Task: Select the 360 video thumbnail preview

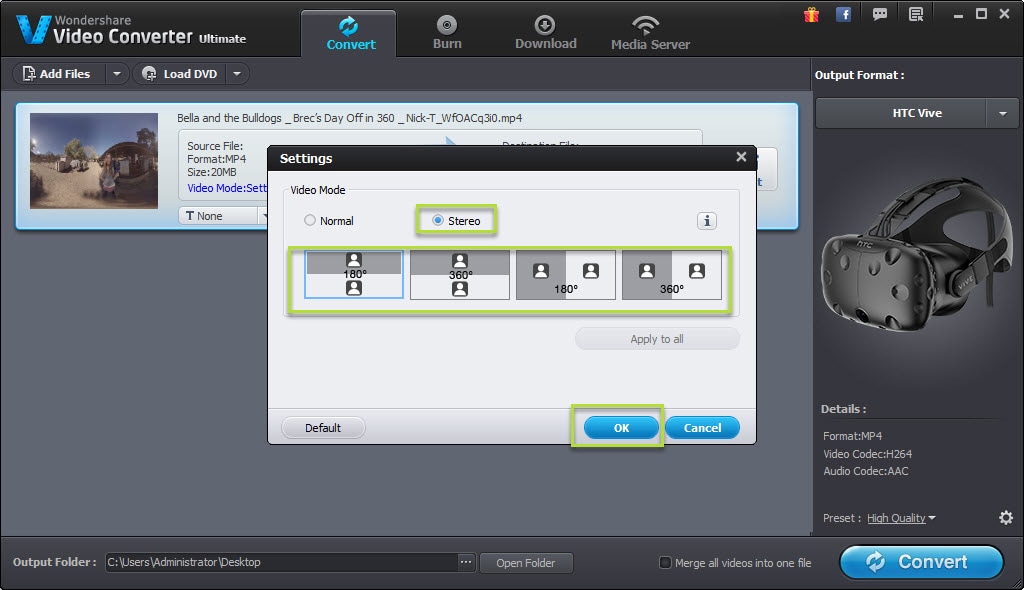Action: [x=93, y=161]
